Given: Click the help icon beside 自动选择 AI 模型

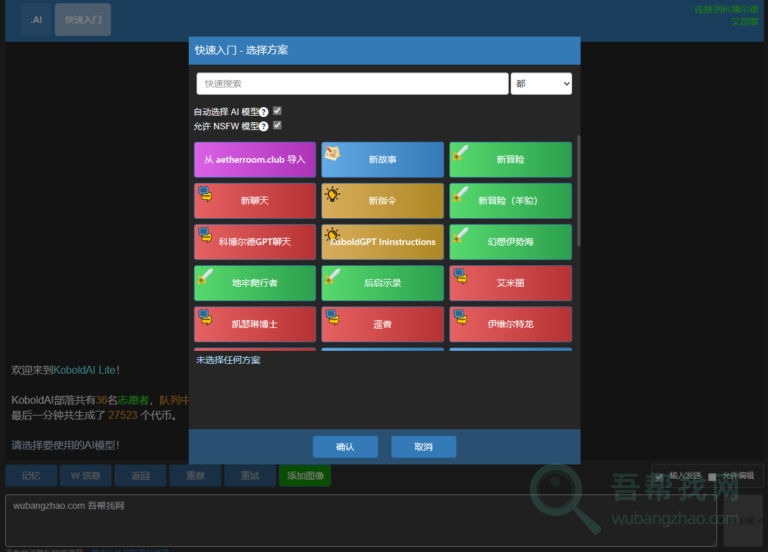Looking at the screenshot, I should pyautogui.click(x=264, y=112).
